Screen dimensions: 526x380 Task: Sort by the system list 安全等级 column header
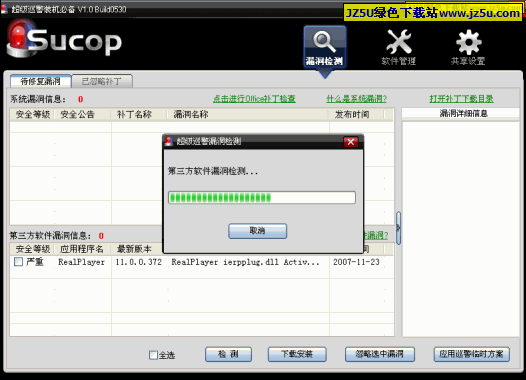(33, 115)
